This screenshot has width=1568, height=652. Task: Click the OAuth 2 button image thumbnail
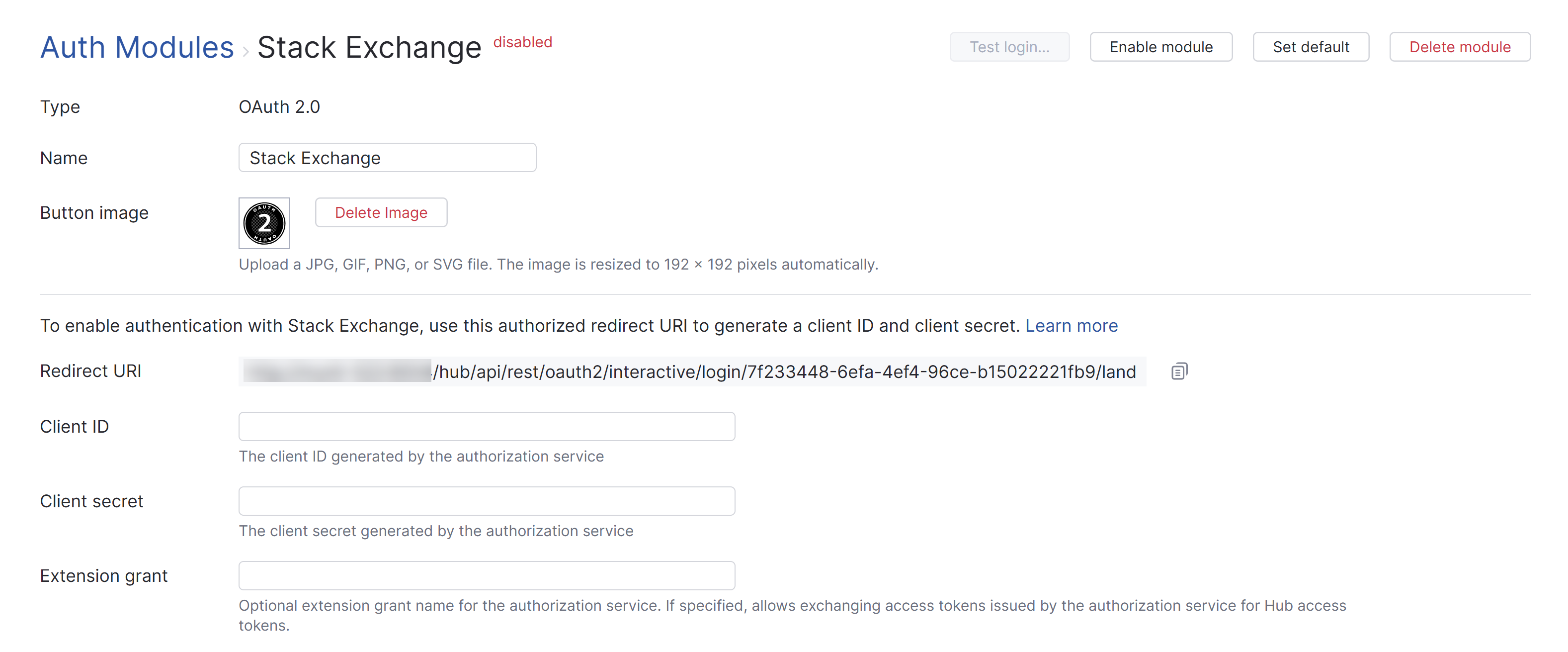click(x=264, y=223)
